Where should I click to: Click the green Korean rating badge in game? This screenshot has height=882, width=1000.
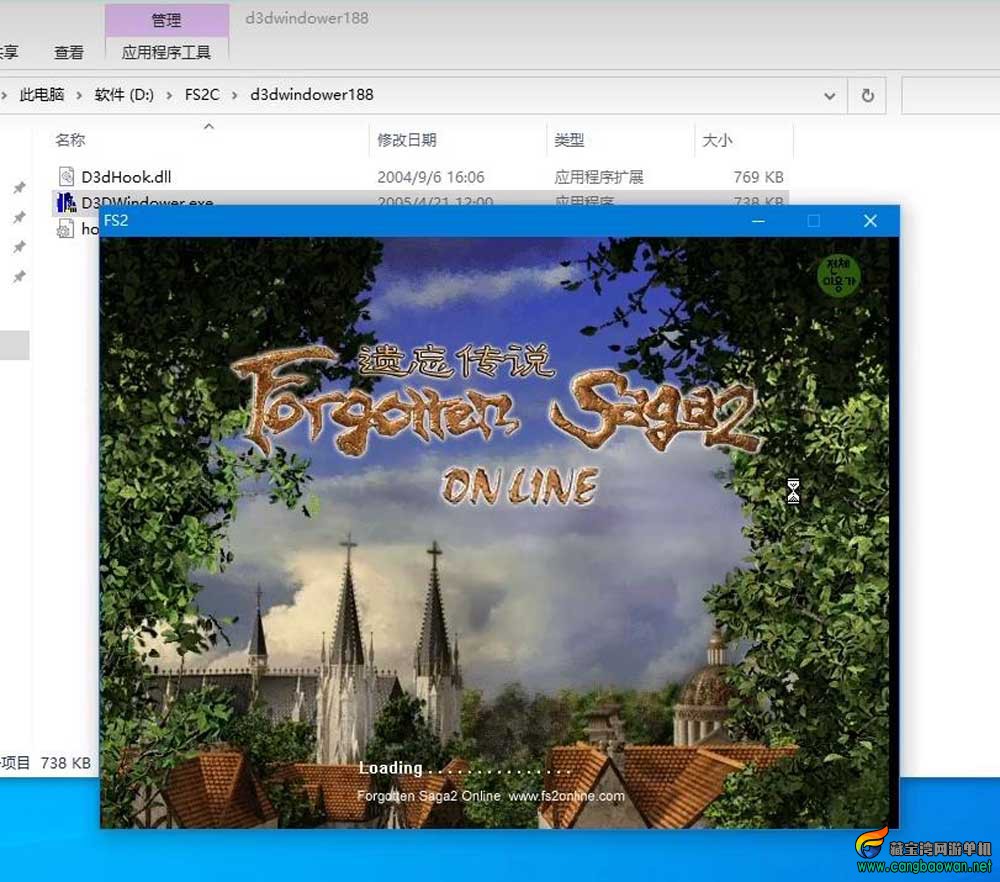(839, 276)
